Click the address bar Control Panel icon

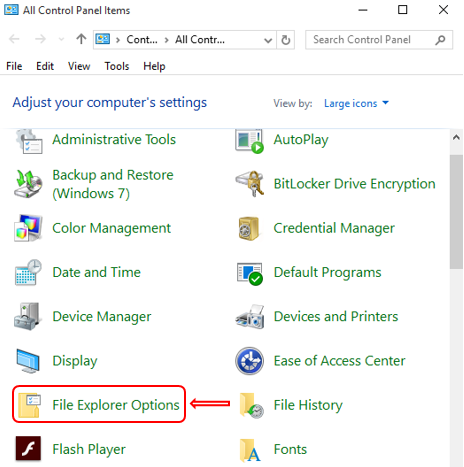(103, 39)
